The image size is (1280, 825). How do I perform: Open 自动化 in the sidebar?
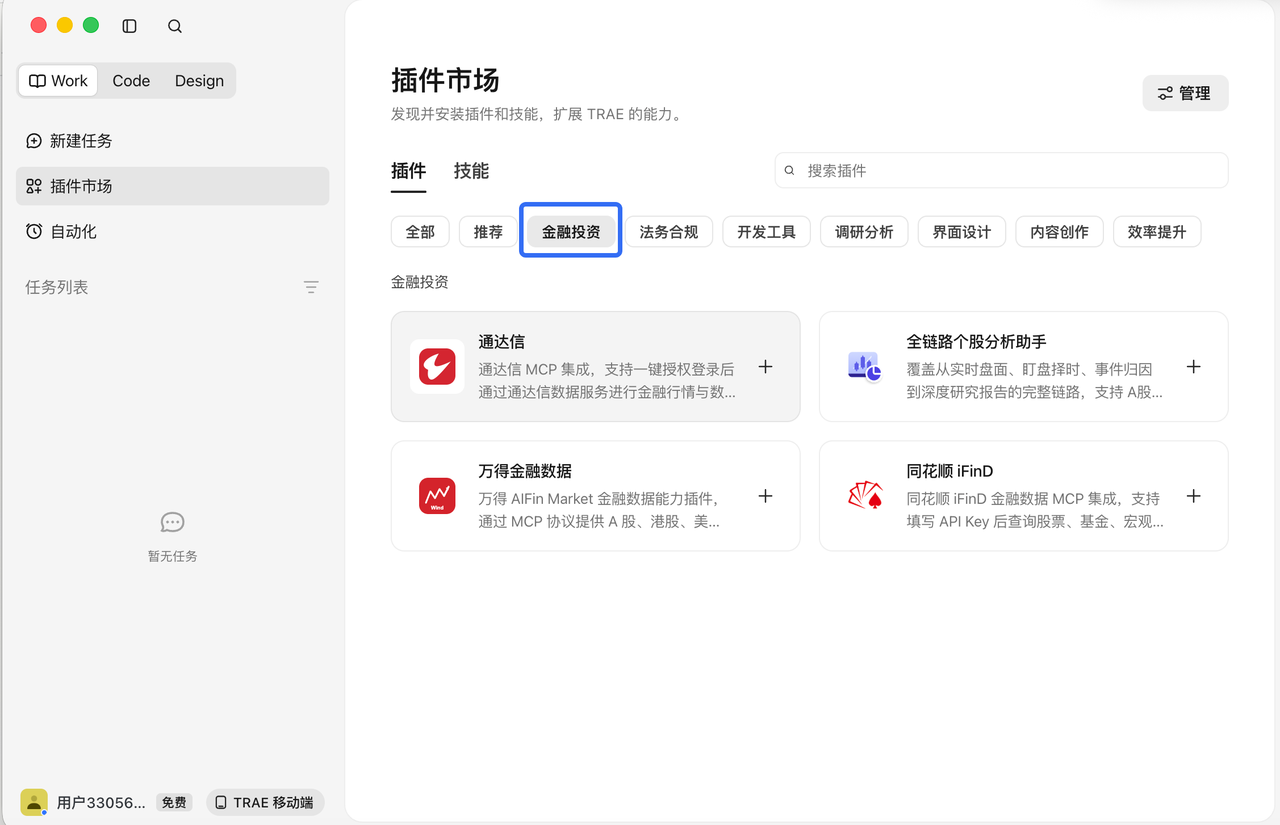(x=172, y=231)
